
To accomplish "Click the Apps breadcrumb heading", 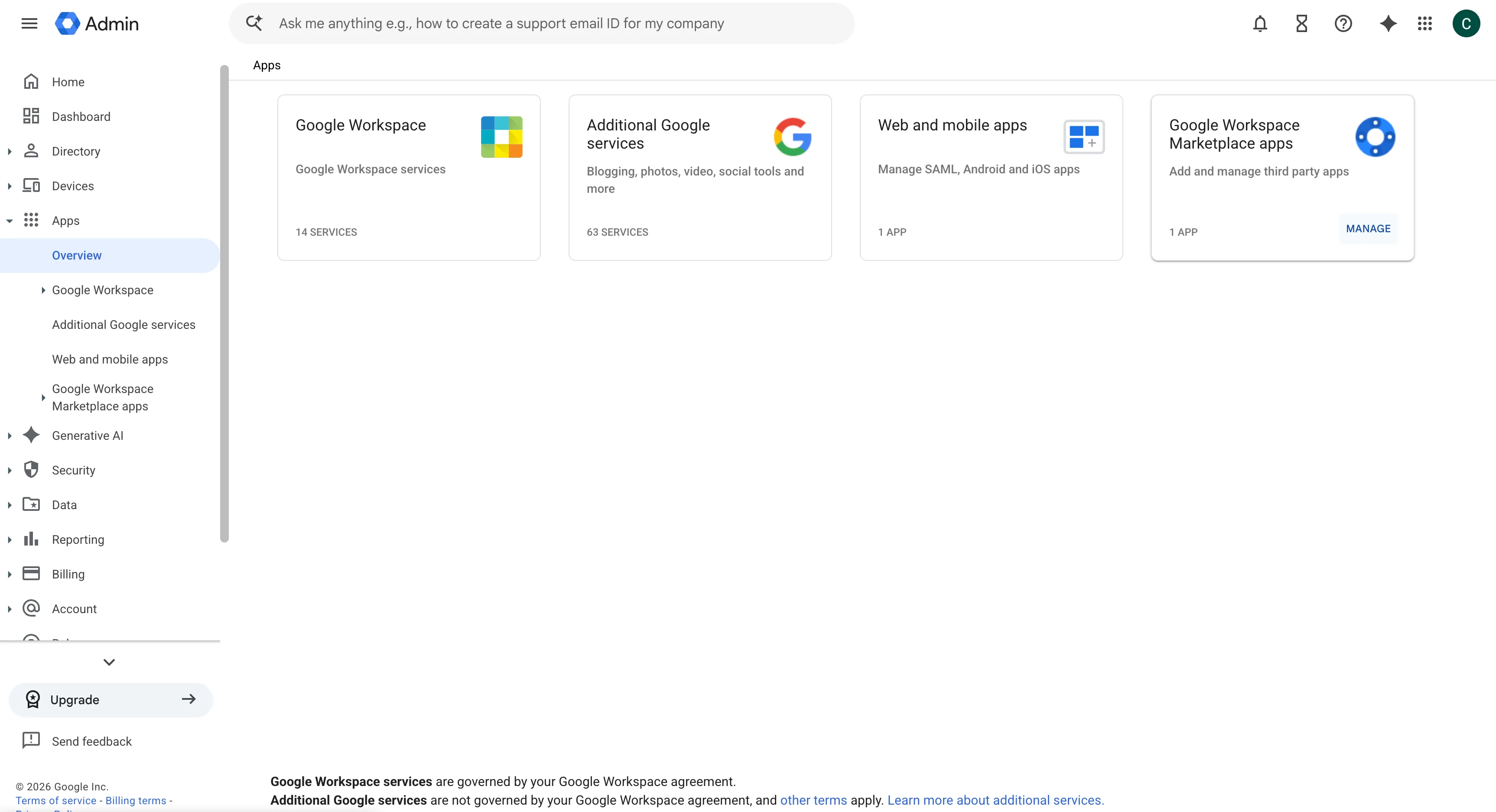I will click(267, 65).
